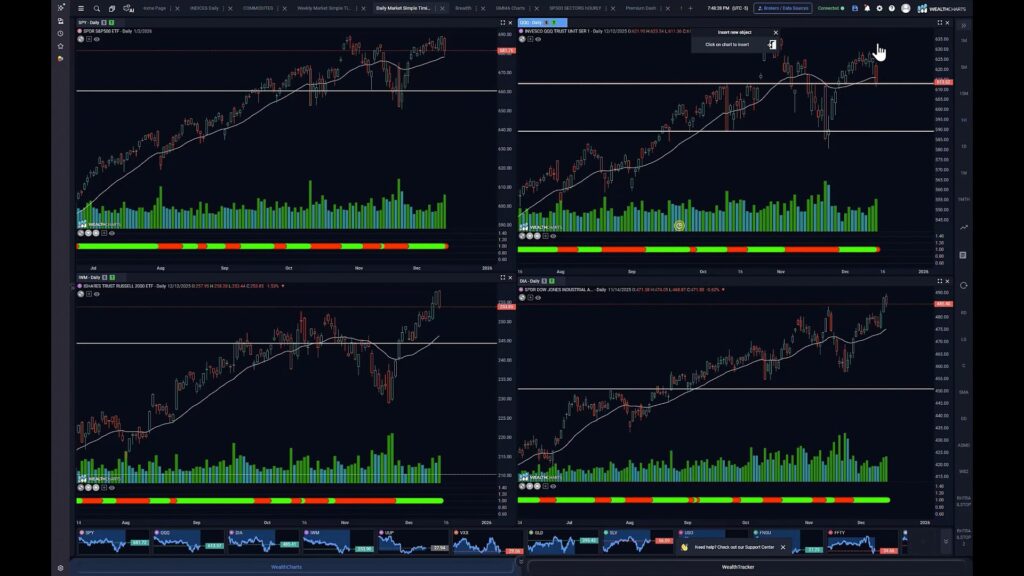Click the save layout icon beside Connected

pos(855,8)
